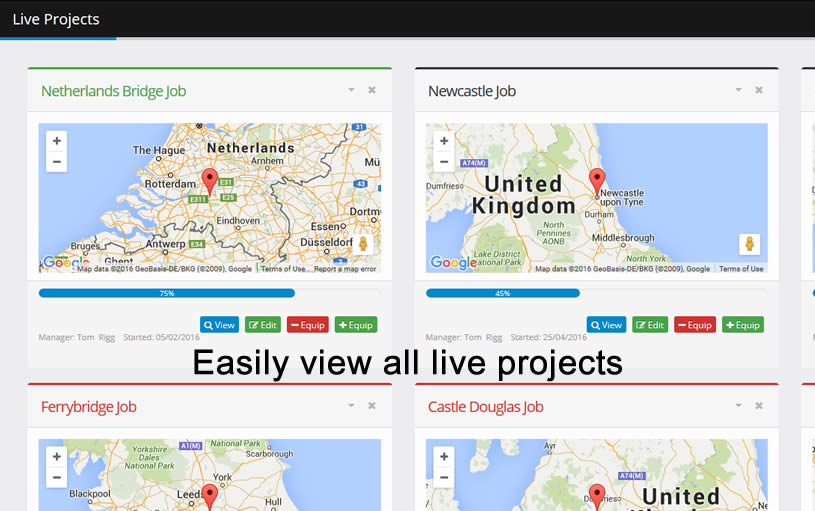Open Ferrybridge Job title
Screen dimensions: 815x511
coord(89,407)
